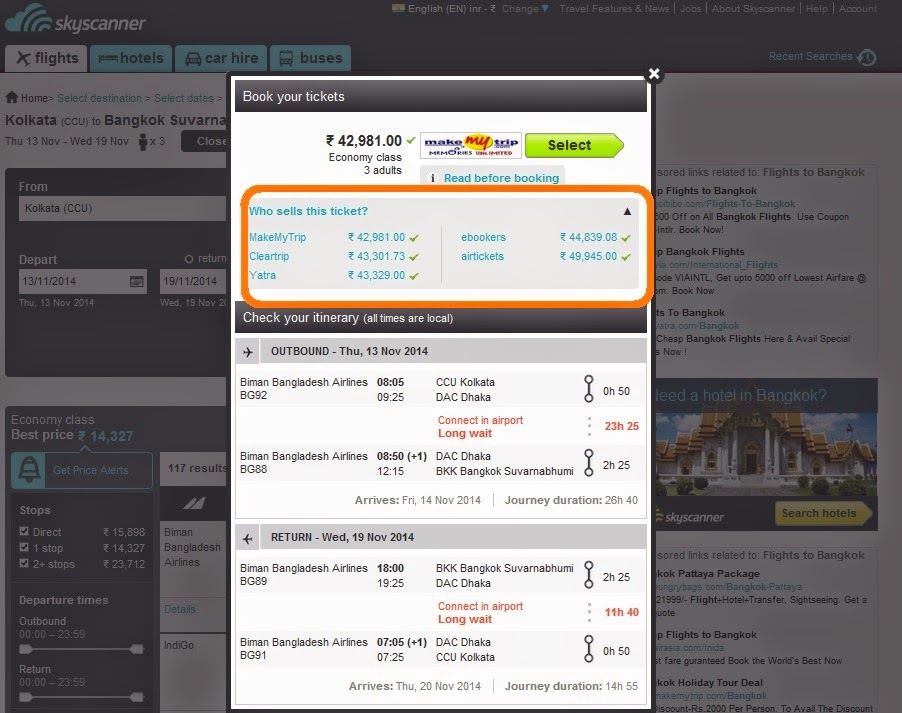Click the Home breadcrumb icon
902x713 pixels.
[12, 97]
